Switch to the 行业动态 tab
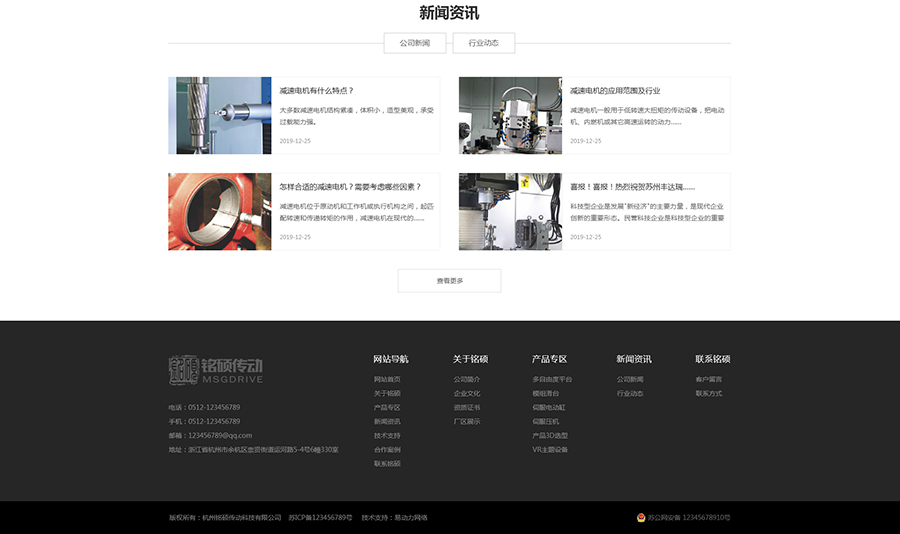This screenshot has height=534, width=900. pyautogui.click(x=483, y=43)
